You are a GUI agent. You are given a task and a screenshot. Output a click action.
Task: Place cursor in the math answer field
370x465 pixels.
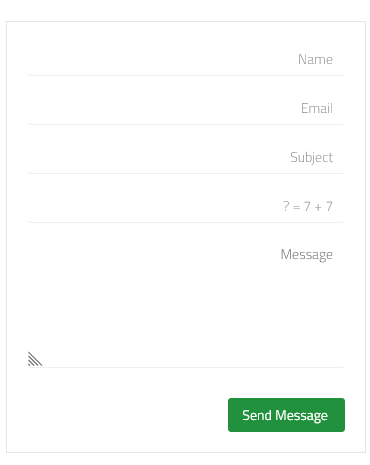186,206
